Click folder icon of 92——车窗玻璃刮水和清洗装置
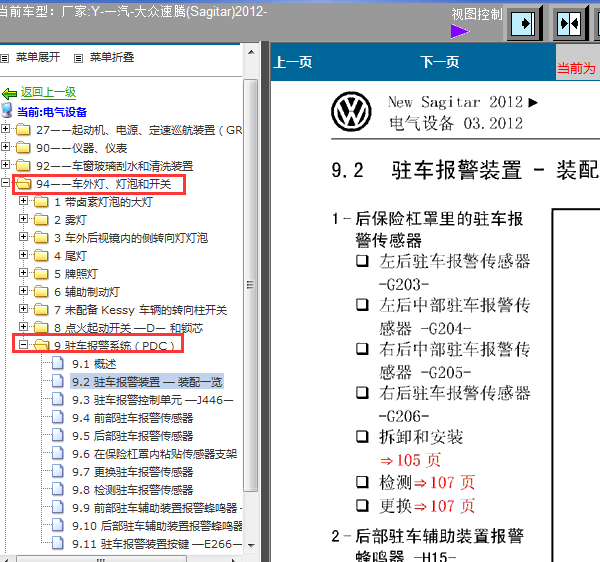Screen dimensions: 600x562 (x=23, y=166)
